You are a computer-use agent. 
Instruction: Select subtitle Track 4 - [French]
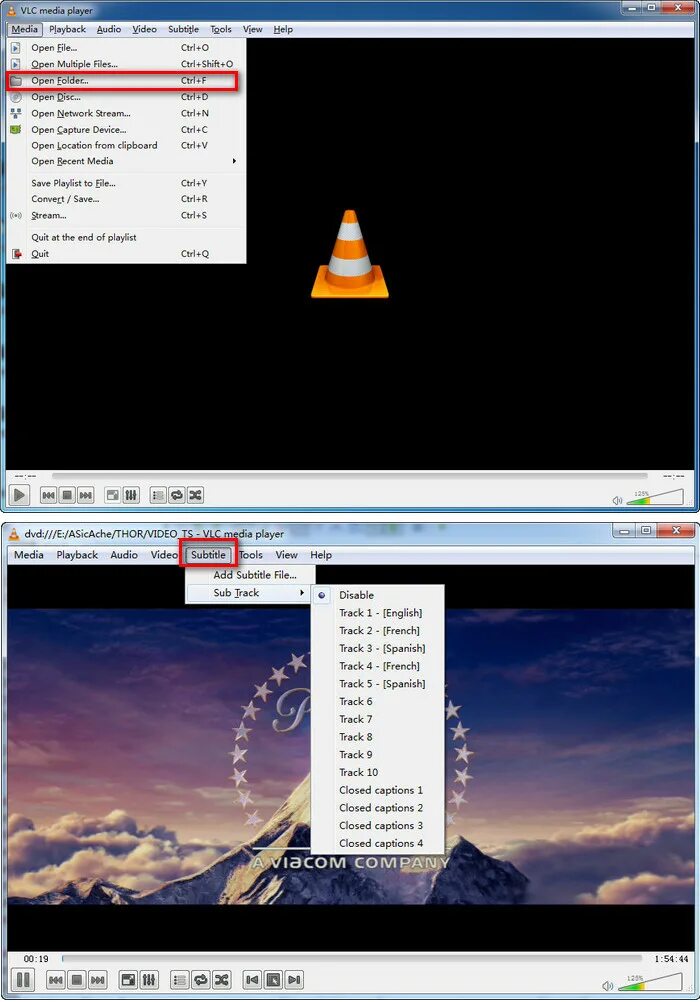point(378,666)
